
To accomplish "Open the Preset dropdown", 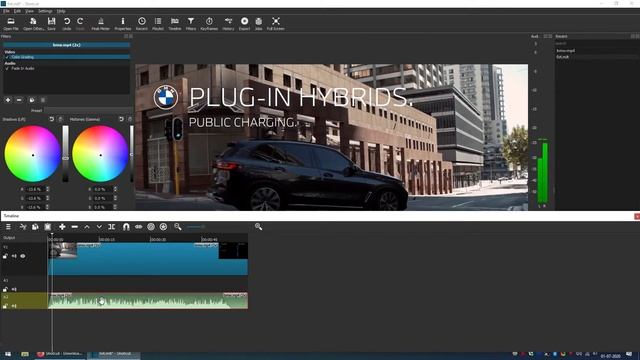I will pos(88,110).
